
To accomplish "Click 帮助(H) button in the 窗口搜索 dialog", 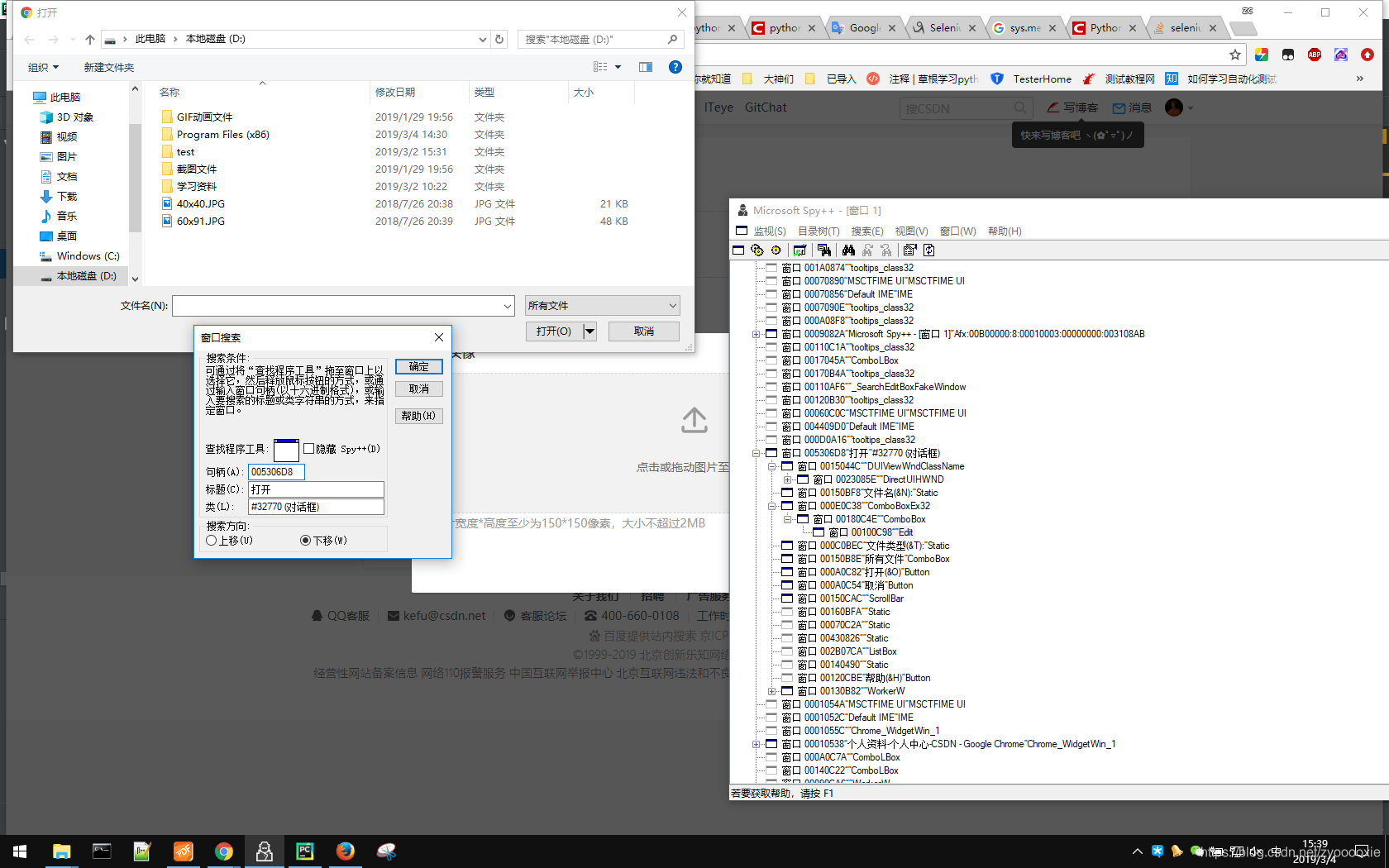I will [x=419, y=416].
